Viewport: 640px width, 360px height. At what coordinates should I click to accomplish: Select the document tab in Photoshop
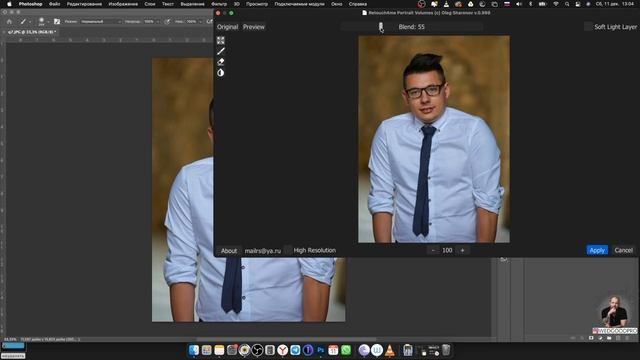tap(31, 32)
